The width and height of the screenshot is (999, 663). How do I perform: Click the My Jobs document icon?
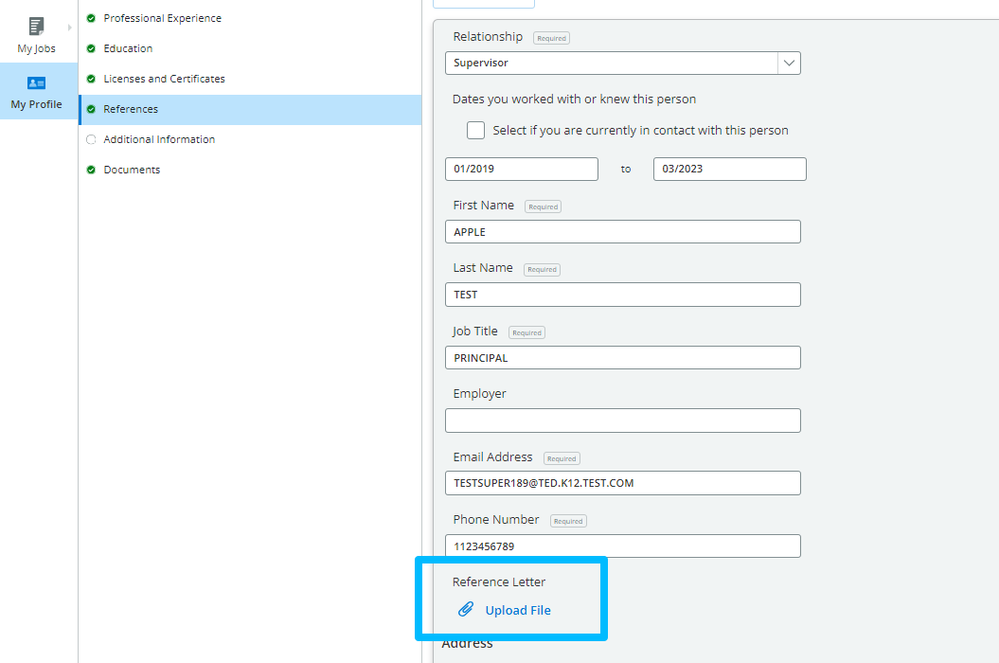(x=36, y=22)
